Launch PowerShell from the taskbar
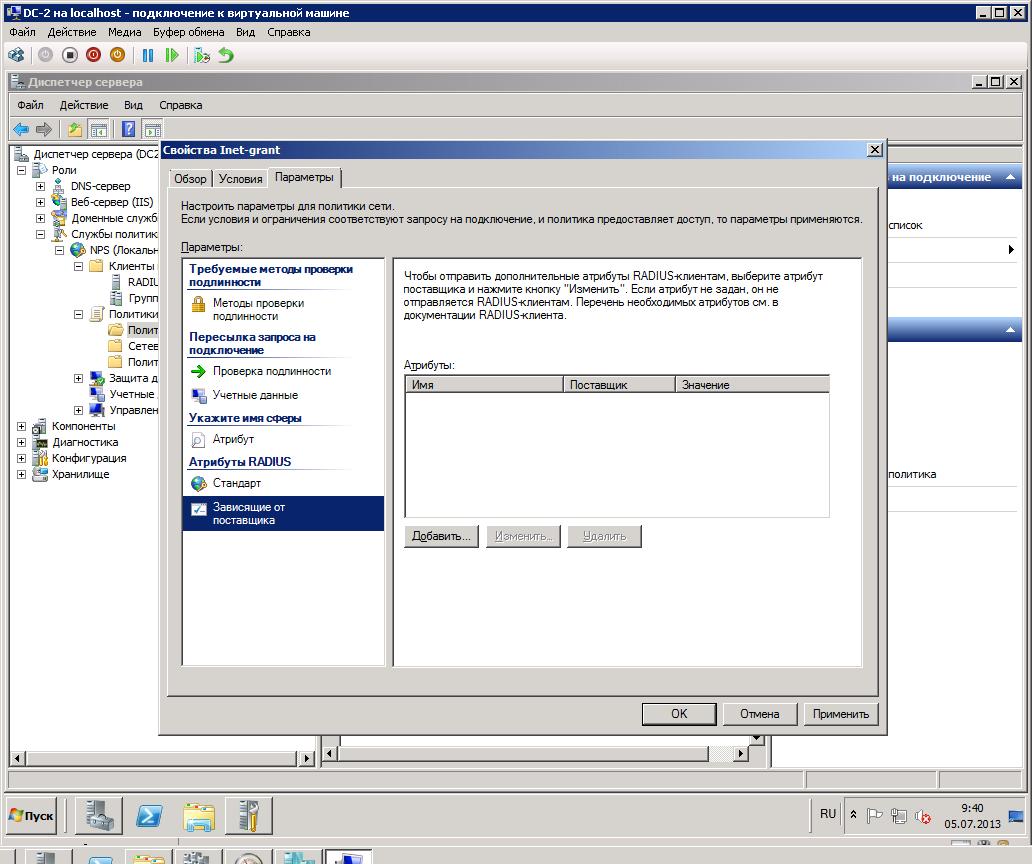 click(150, 816)
